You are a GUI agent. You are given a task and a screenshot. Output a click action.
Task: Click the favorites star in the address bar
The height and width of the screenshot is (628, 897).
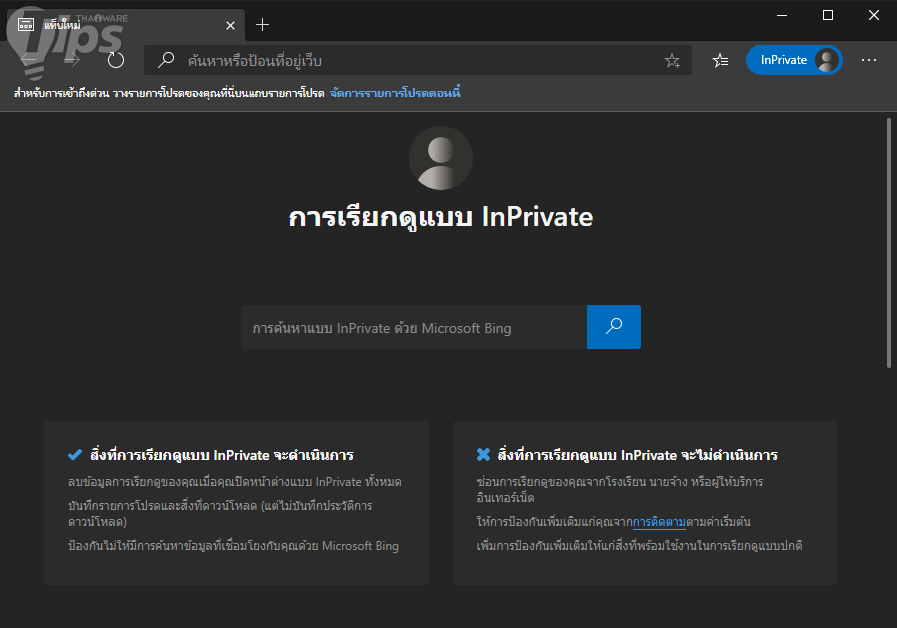click(x=672, y=61)
